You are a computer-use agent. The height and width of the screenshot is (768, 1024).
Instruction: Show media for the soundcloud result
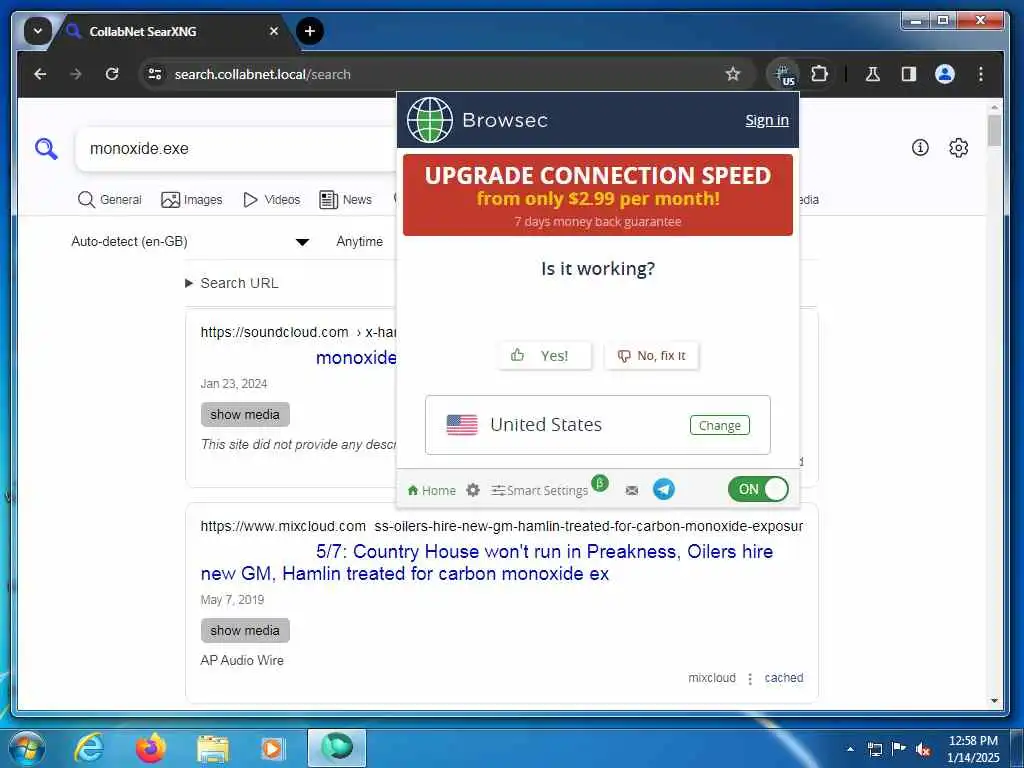pyautogui.click(x=245, y=415)
